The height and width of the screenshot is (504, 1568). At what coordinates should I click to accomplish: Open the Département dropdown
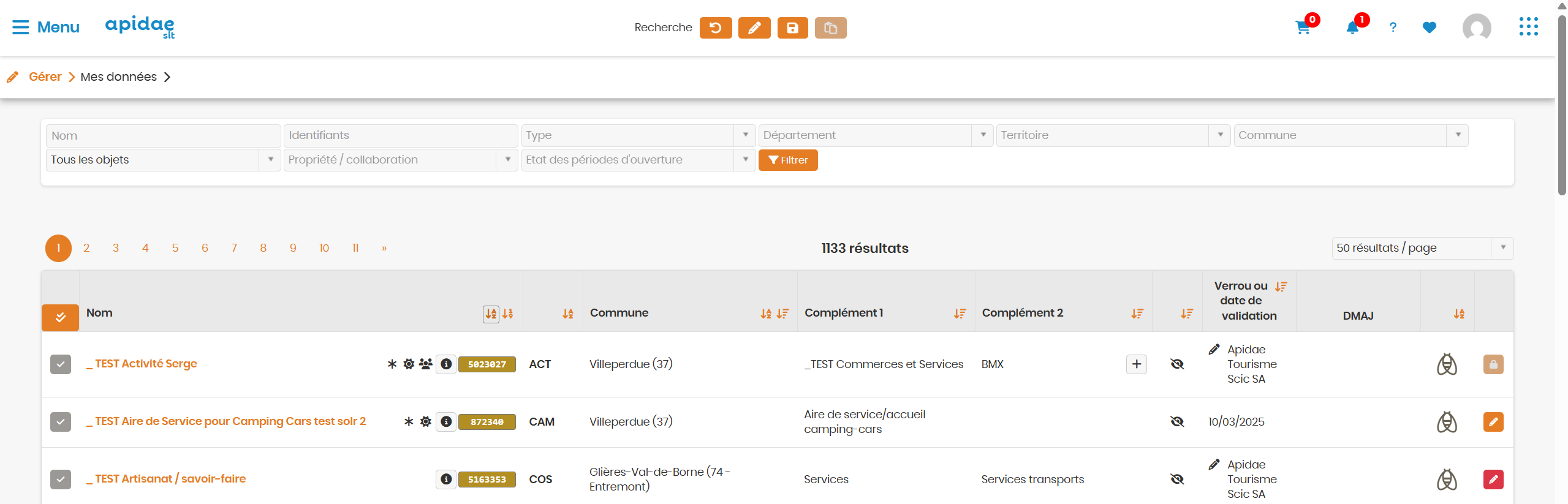tap(876, 135)
